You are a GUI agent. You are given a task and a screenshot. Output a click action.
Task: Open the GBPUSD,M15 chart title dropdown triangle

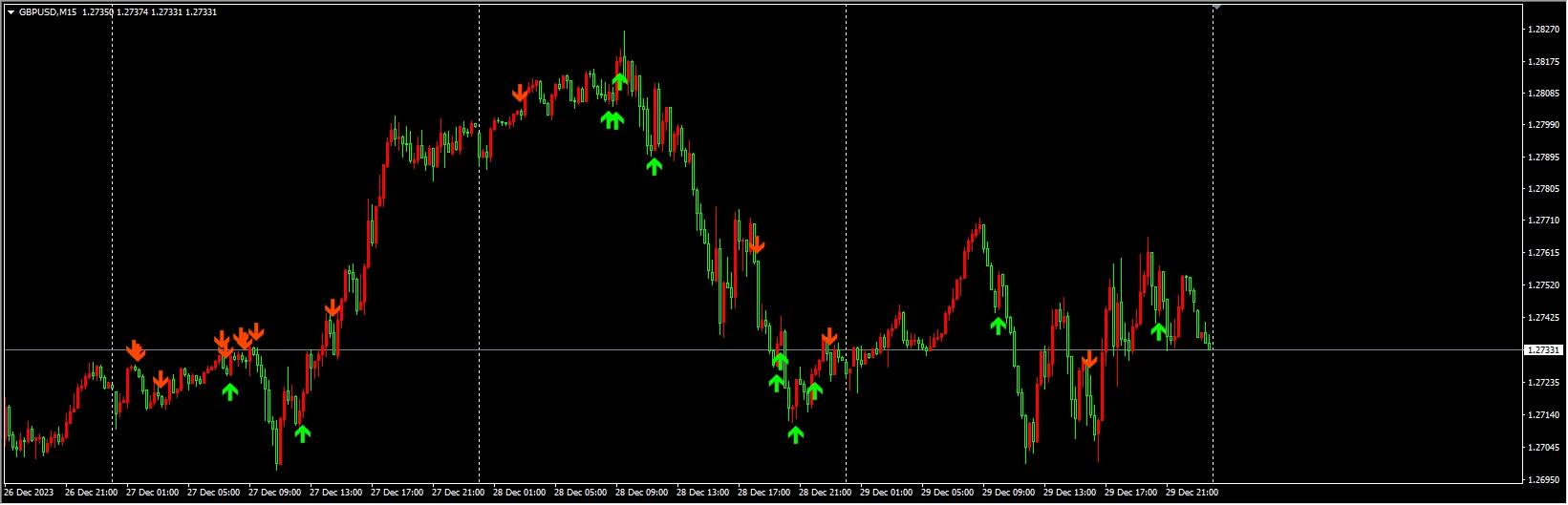coord(11,12)
